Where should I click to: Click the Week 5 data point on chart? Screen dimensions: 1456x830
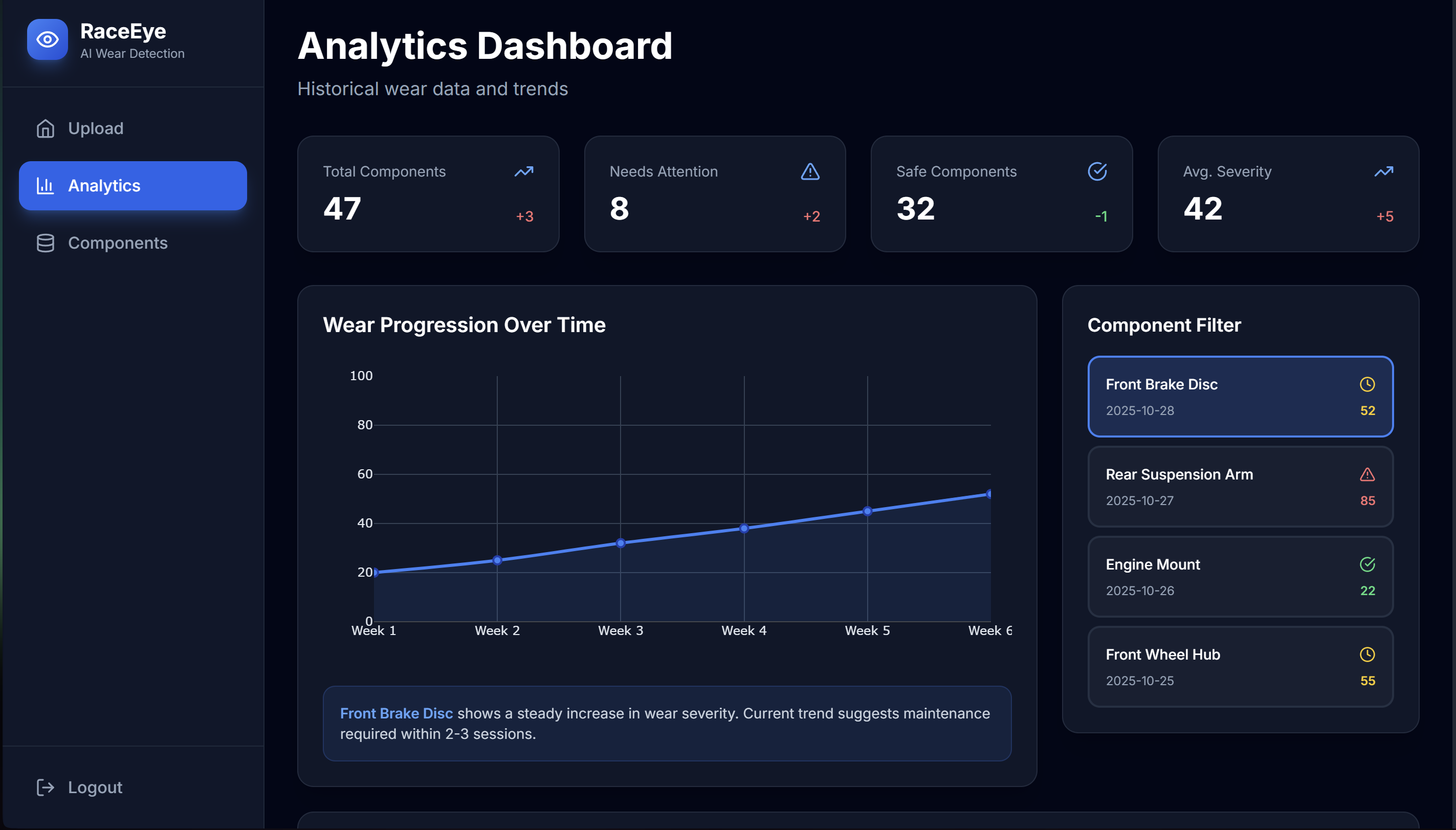(x=867, y=511)
